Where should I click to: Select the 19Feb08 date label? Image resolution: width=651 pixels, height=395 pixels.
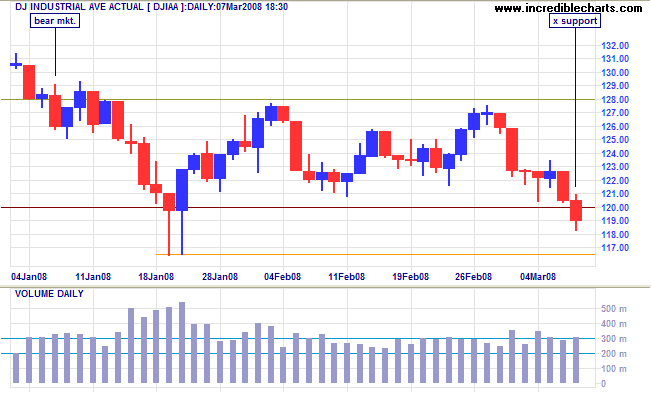pyautogui.click(x=411, y=277)
